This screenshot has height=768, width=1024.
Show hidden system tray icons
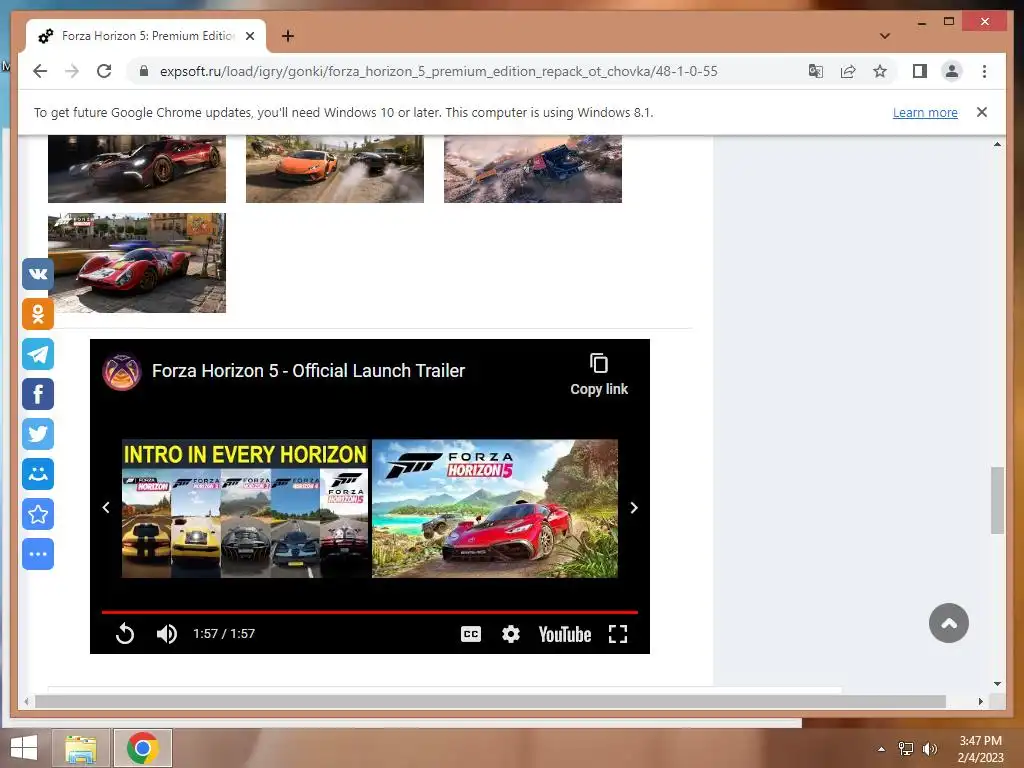click(x=881, y=749)
